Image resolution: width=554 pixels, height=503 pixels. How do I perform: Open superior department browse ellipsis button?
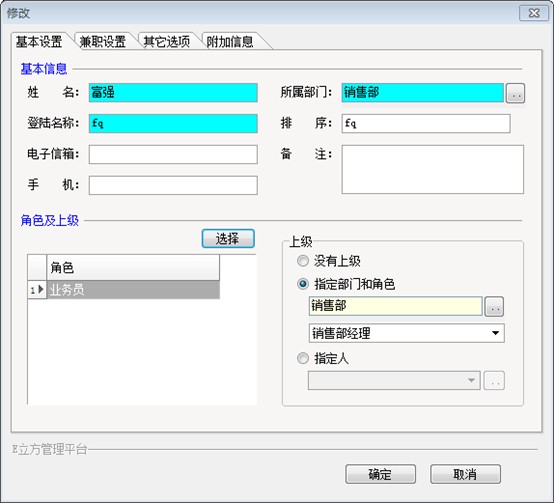494,307
